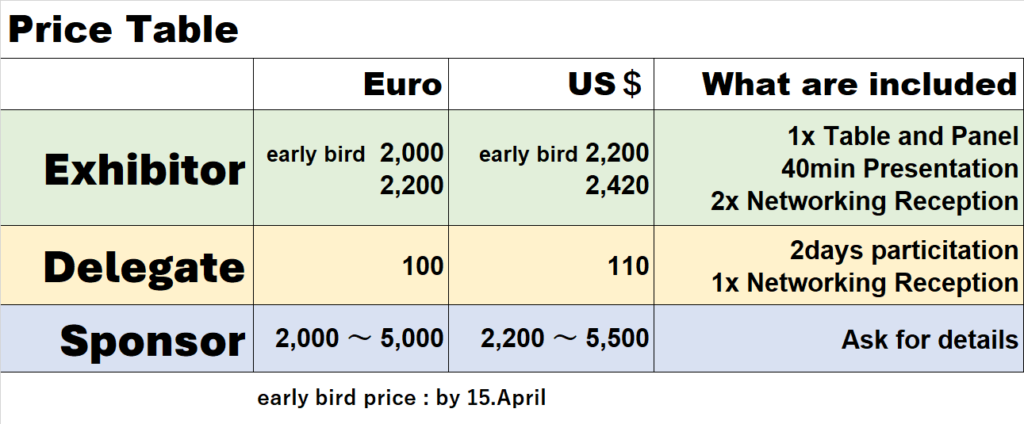
Task: Click the Exhibitor 2x Networking Reception text
Action: click(865, 200)
